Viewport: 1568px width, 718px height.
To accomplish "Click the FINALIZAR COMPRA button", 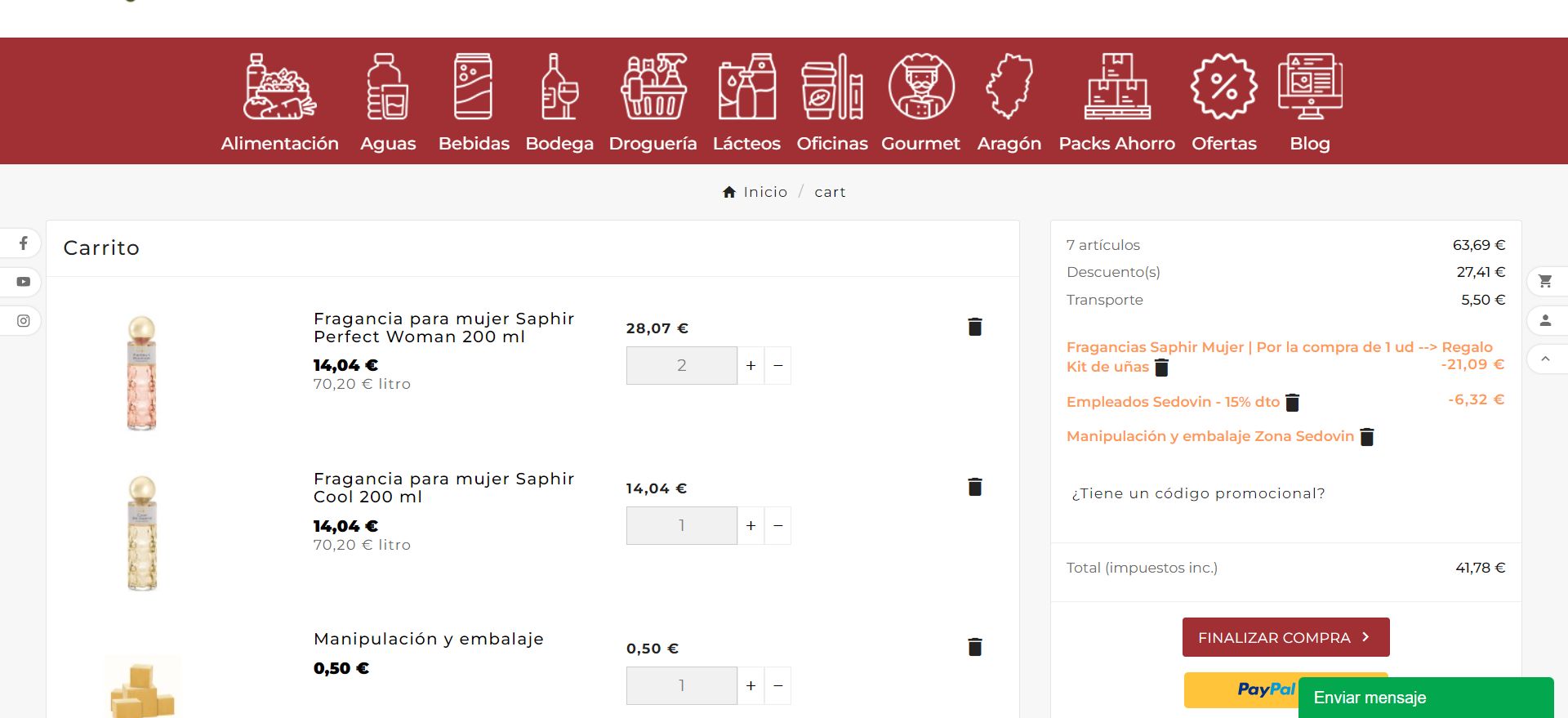I will point(1286,637).
